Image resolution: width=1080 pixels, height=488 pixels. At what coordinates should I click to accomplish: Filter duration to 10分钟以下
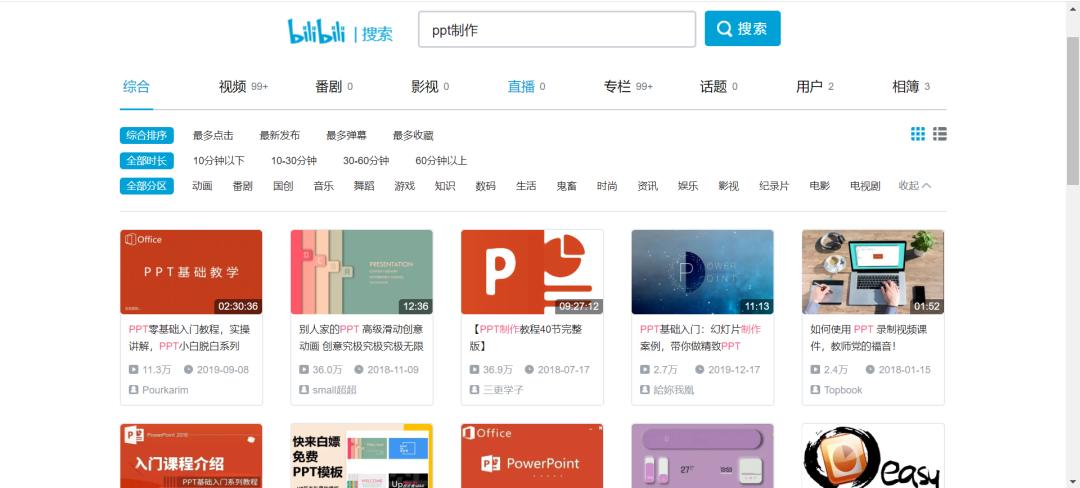point(219,160)
